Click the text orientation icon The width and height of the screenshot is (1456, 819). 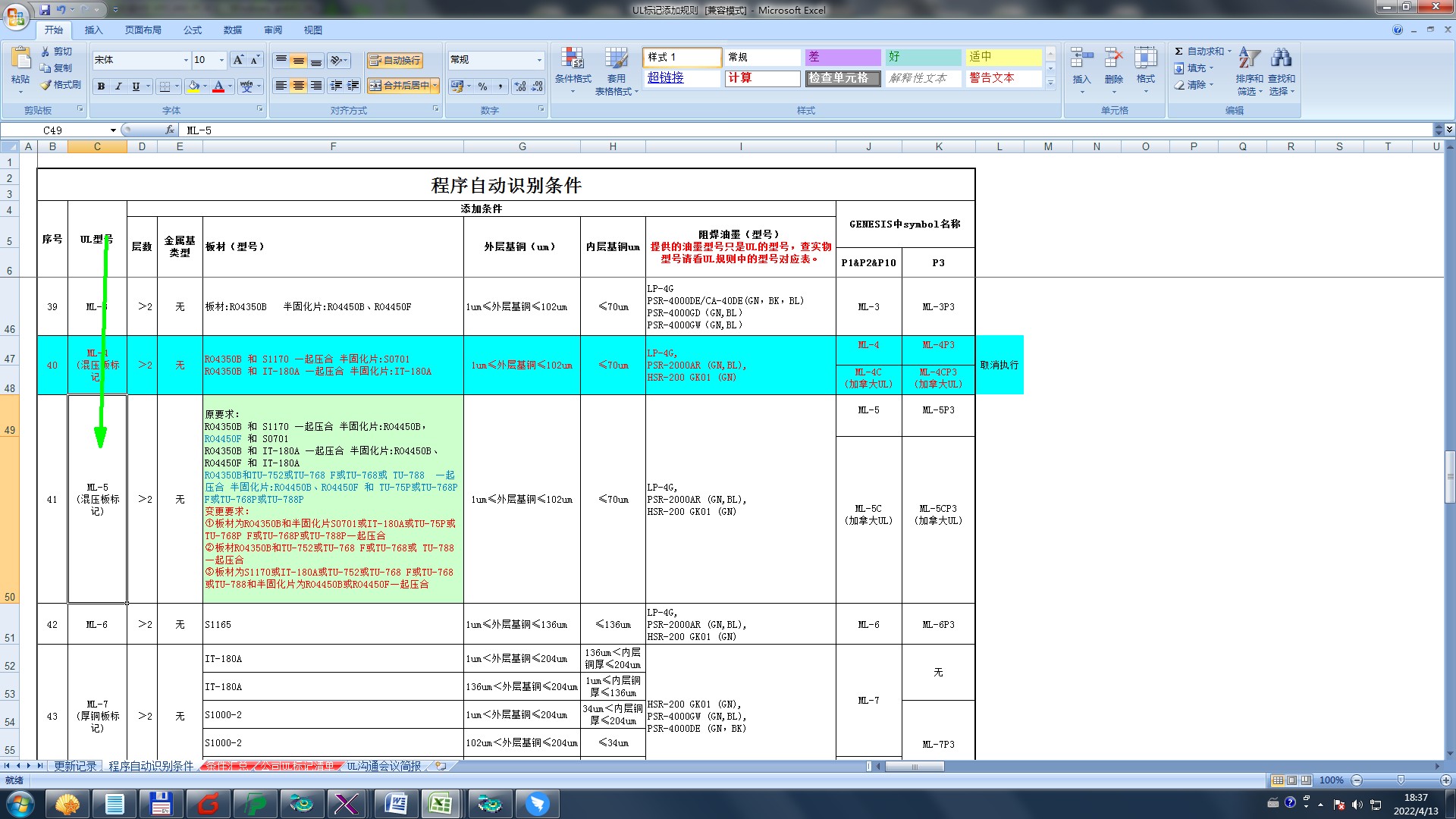337,61
